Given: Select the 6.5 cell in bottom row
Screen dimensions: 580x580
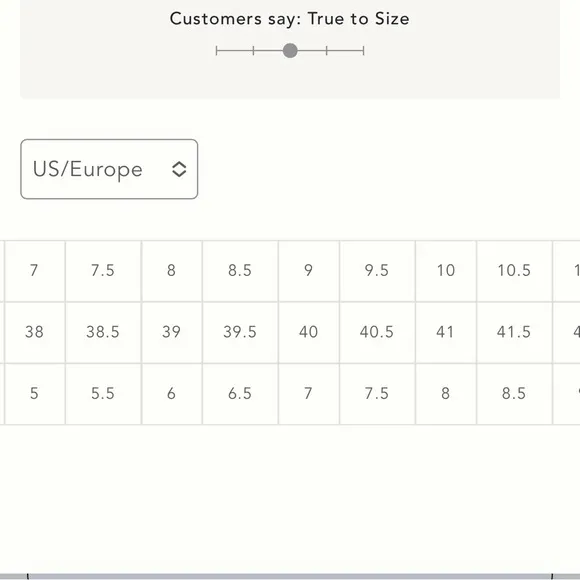Looking at the screenshot, I should 240,394.
